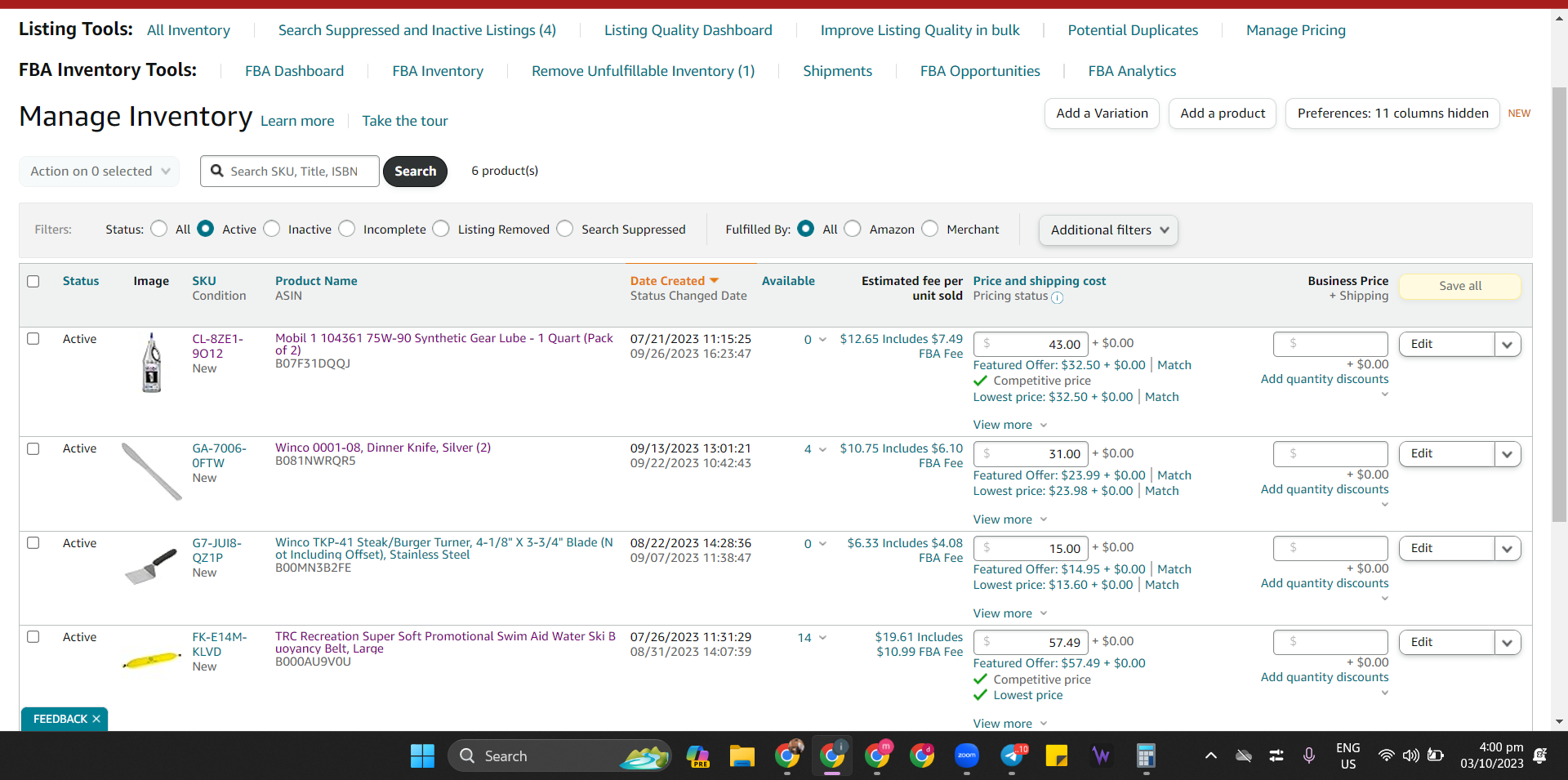Viewport: 1568px width, 780px height.
Task: Open the purple W app in taskbar
Action: point(1101,756)
